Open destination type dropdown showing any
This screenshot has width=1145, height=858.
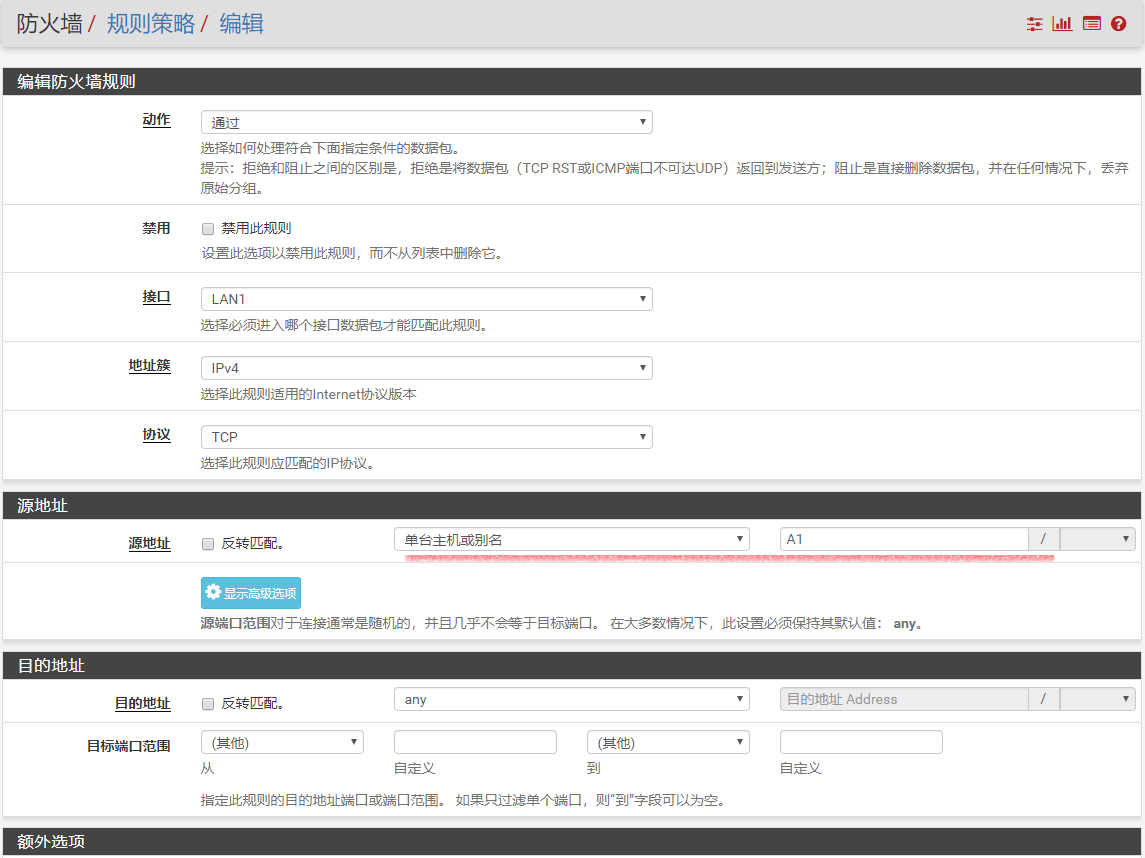click(x=571, y=700)
